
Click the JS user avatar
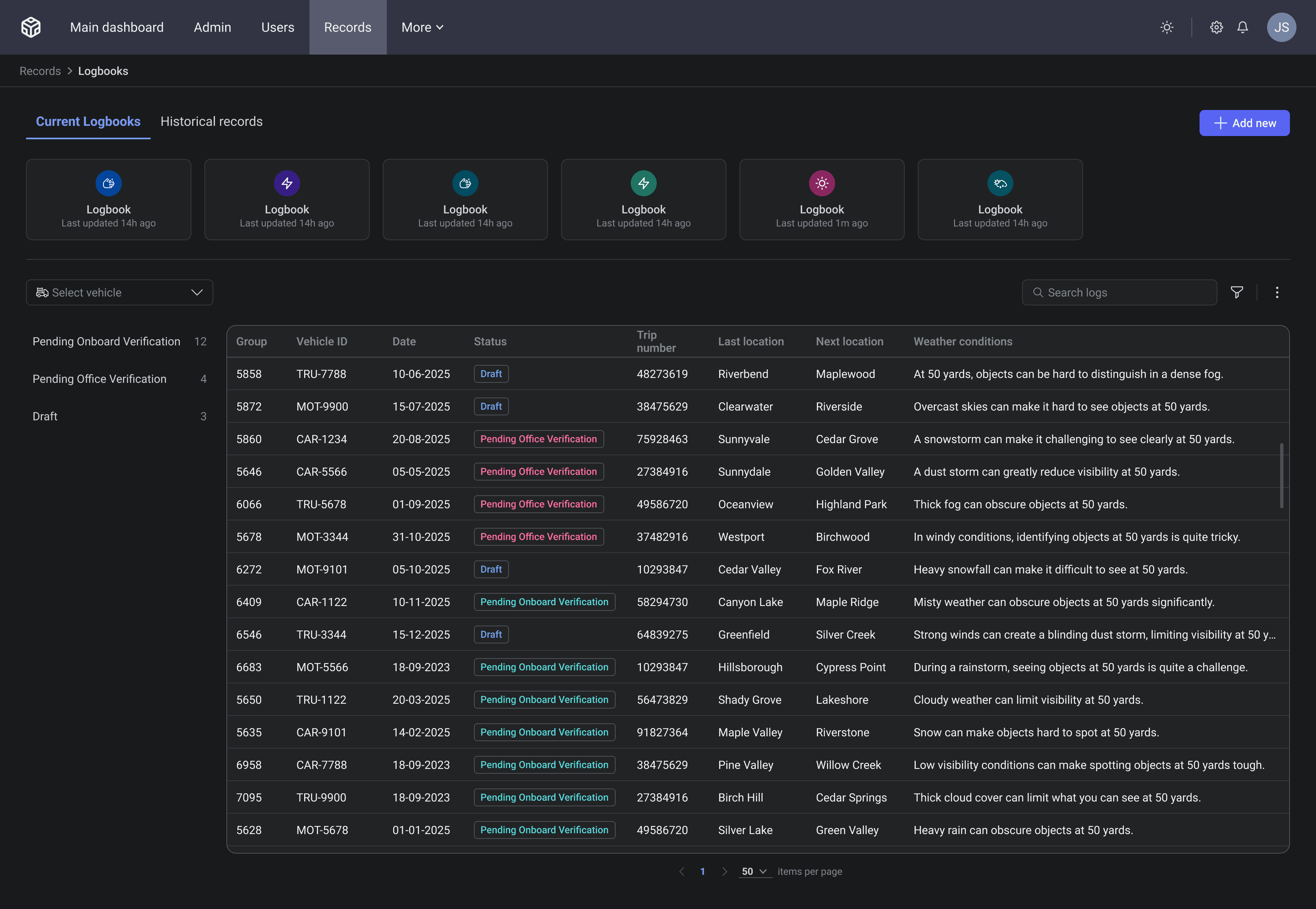pos(1281,27)
